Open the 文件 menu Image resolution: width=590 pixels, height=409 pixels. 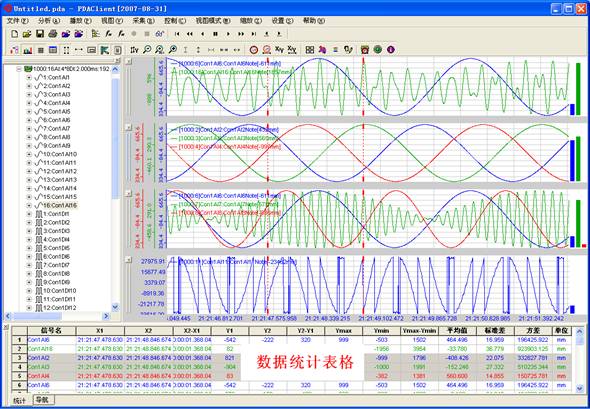pos(18,21)
